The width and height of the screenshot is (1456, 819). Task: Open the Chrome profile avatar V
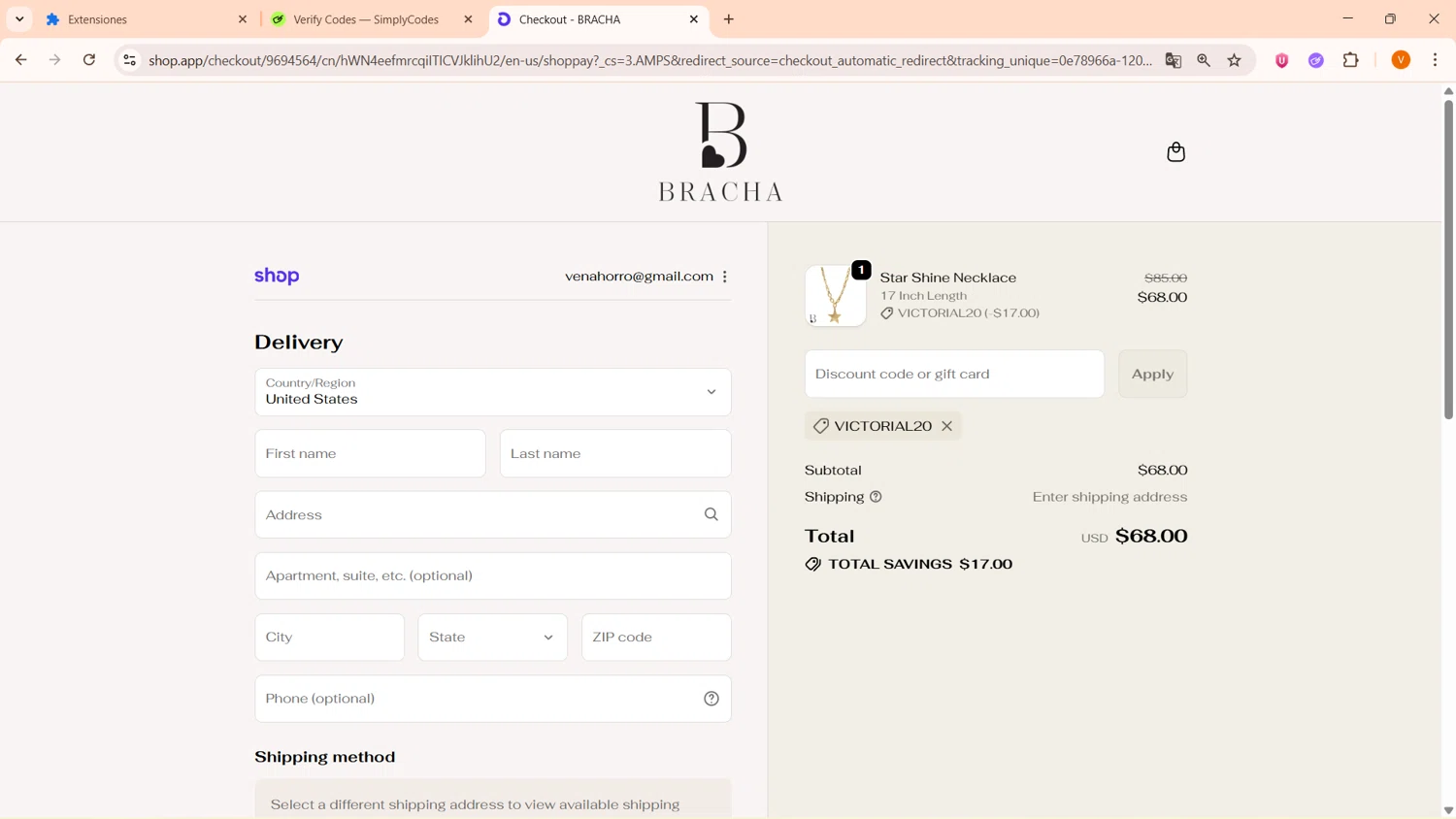click(x=1401, y=60)
